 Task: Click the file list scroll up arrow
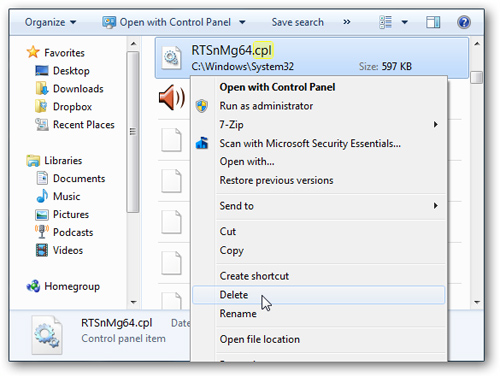[x=477, y=44]
